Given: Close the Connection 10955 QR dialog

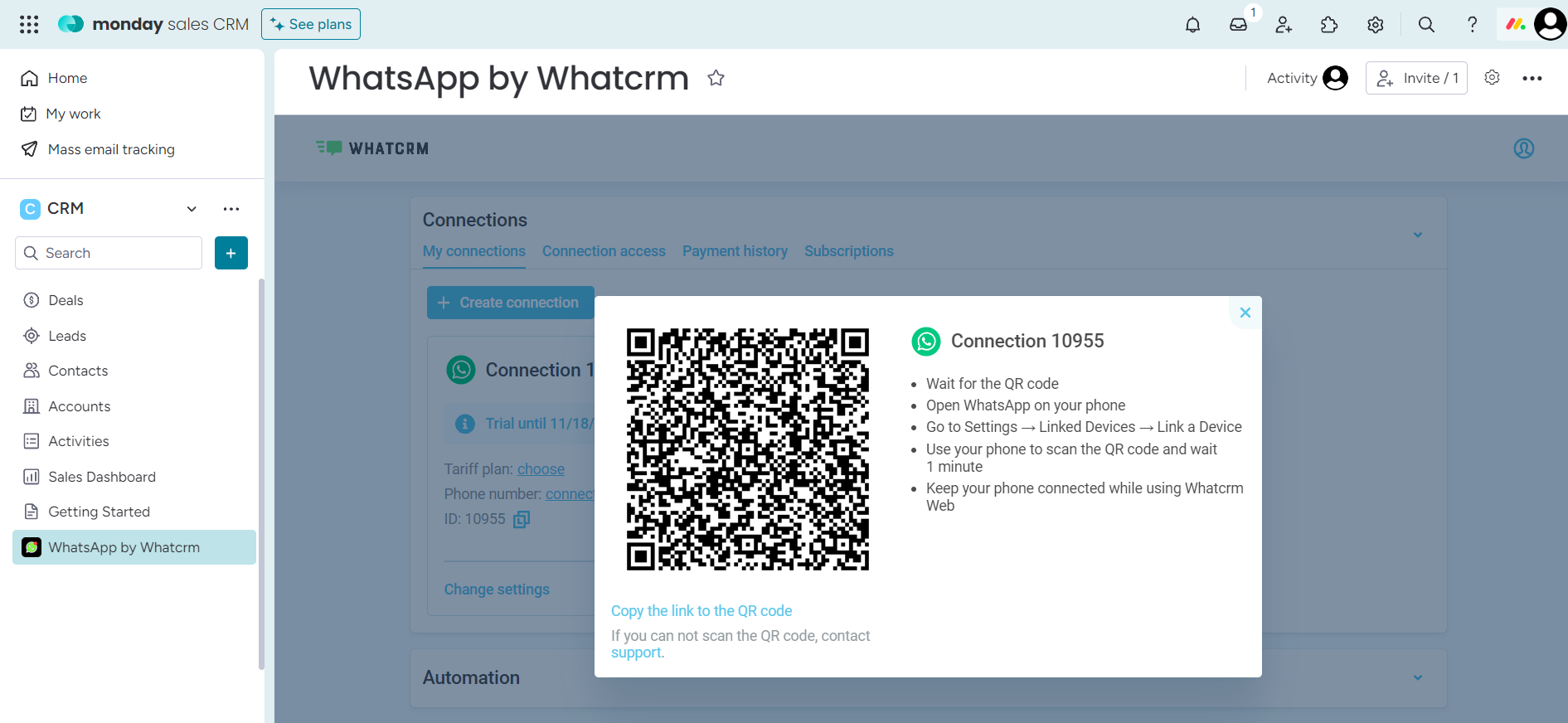Looking at the screenshot, I should pos(1245,313).
